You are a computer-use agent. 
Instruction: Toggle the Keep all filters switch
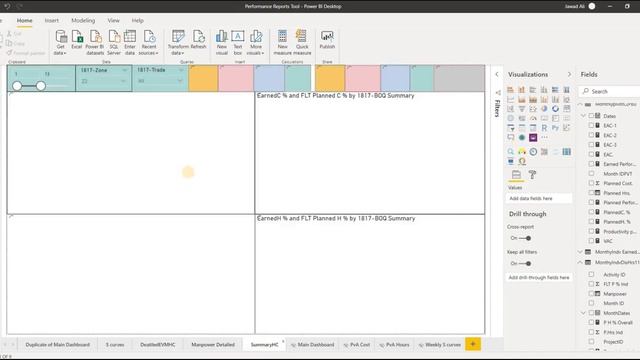524,263
